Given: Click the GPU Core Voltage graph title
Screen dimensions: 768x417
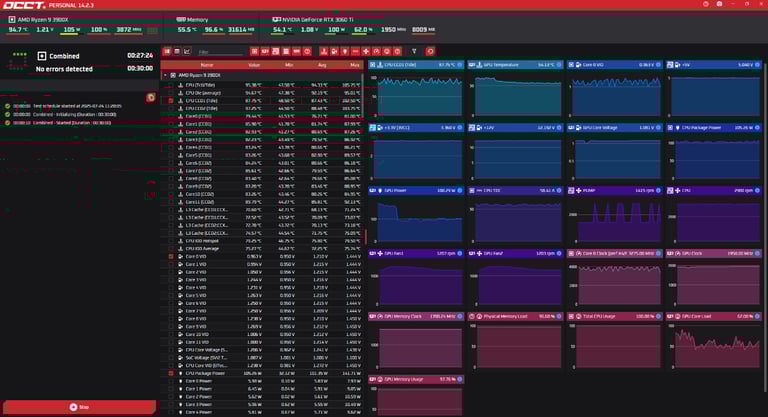Looking at the screenshot, I should pyautogui.click(x=600, y=127).
